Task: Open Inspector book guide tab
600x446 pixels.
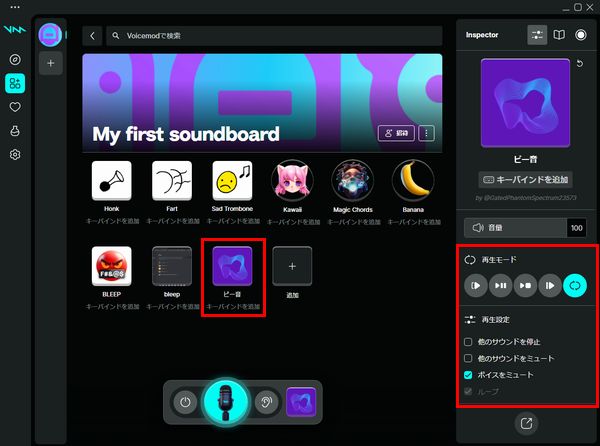Action: (x=559, y=35)
